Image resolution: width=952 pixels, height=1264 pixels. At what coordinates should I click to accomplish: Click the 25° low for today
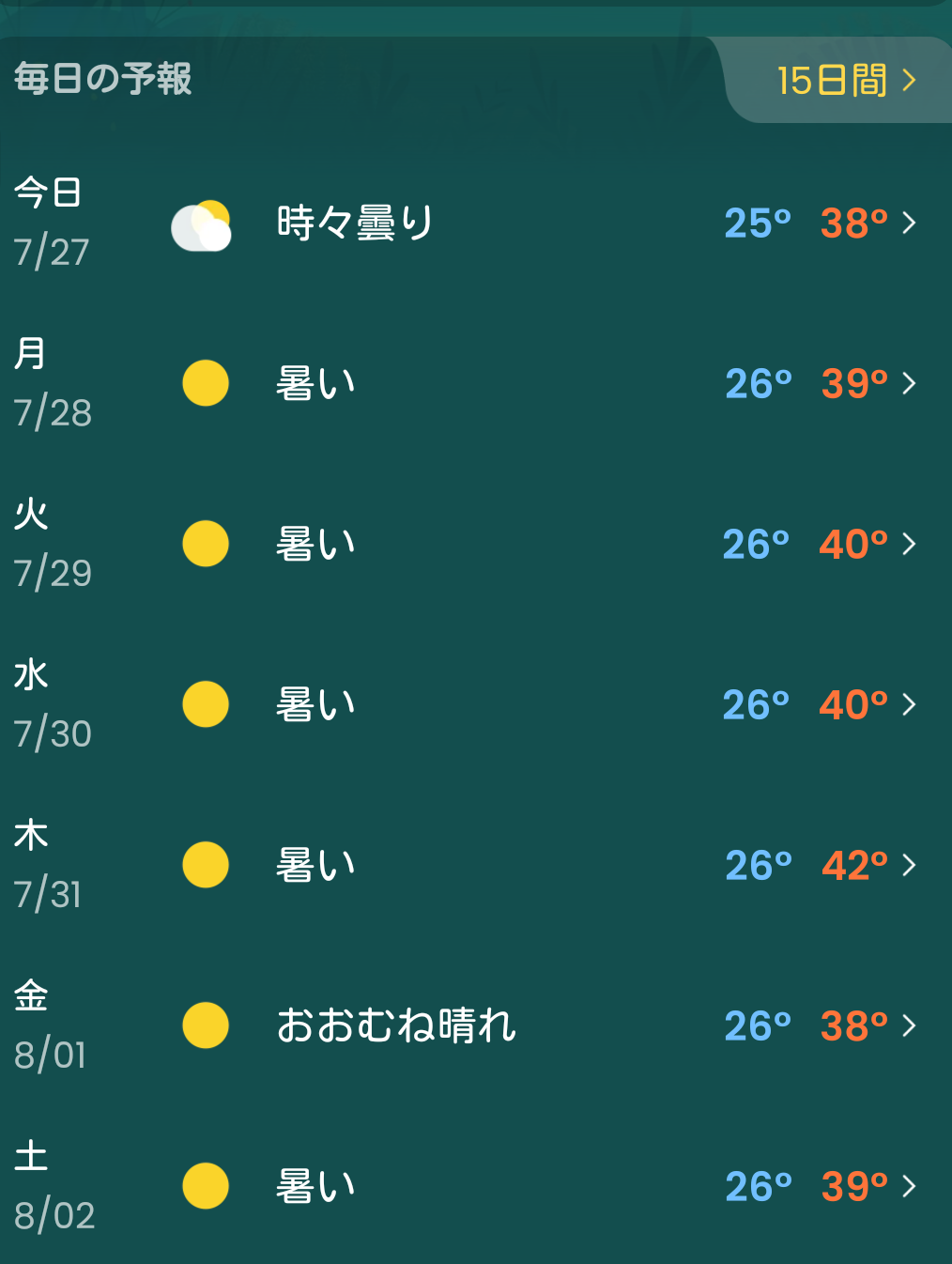758,224
